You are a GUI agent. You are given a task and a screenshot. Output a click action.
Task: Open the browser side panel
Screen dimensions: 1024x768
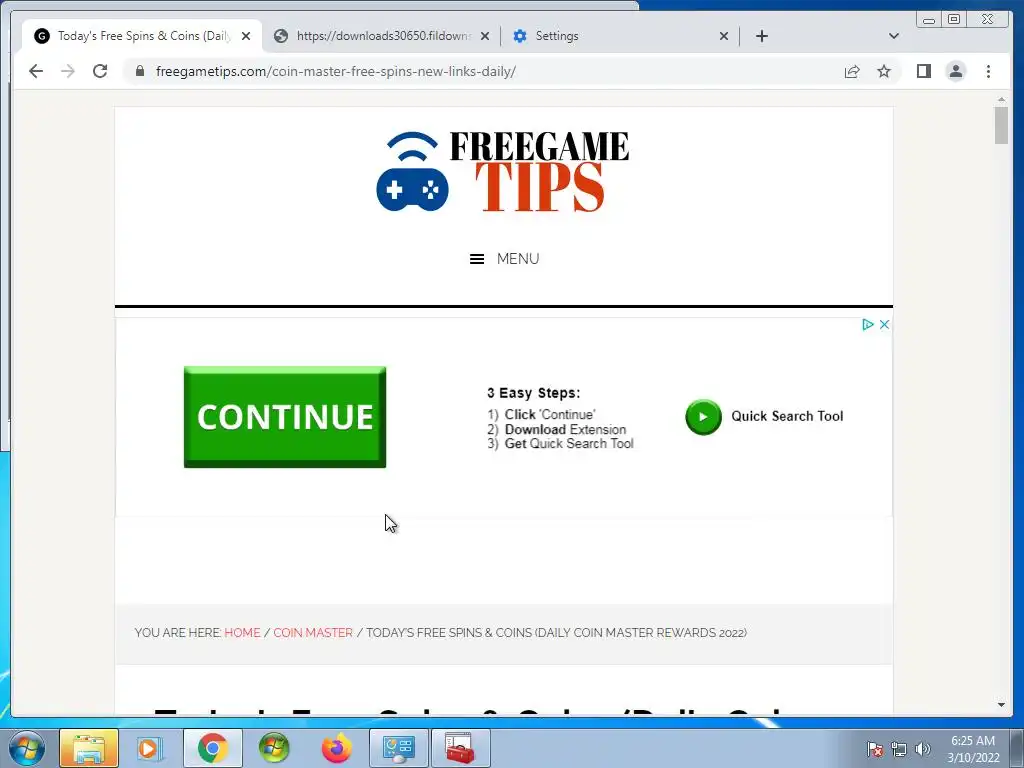(923, 71)
